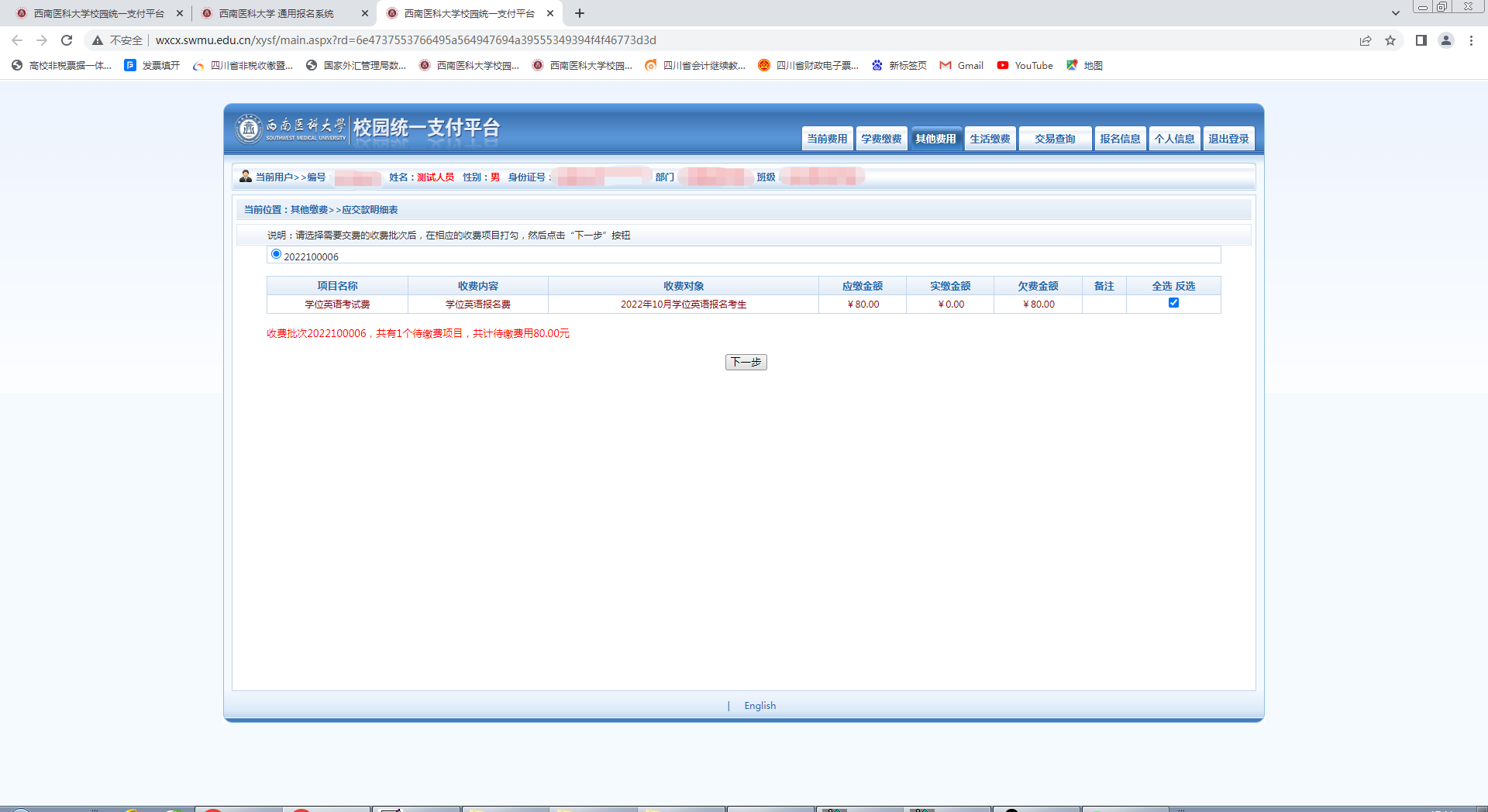1488x812 pixels.
Task: Select batch 2022100006 radio button
Action: tap(276, 254)
